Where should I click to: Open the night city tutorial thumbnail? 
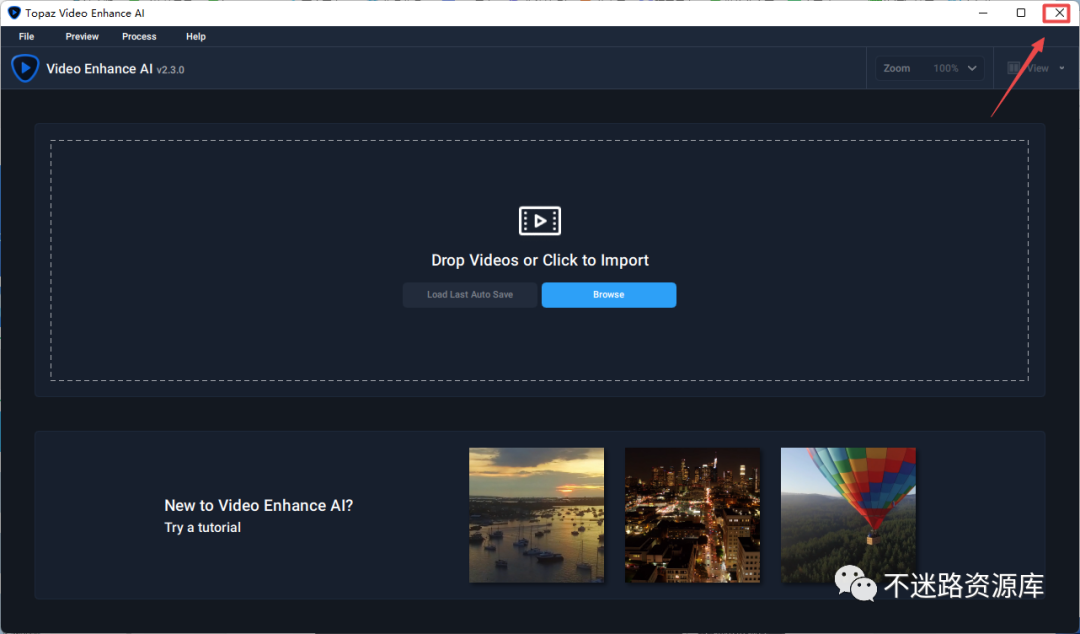click(692, 515)
